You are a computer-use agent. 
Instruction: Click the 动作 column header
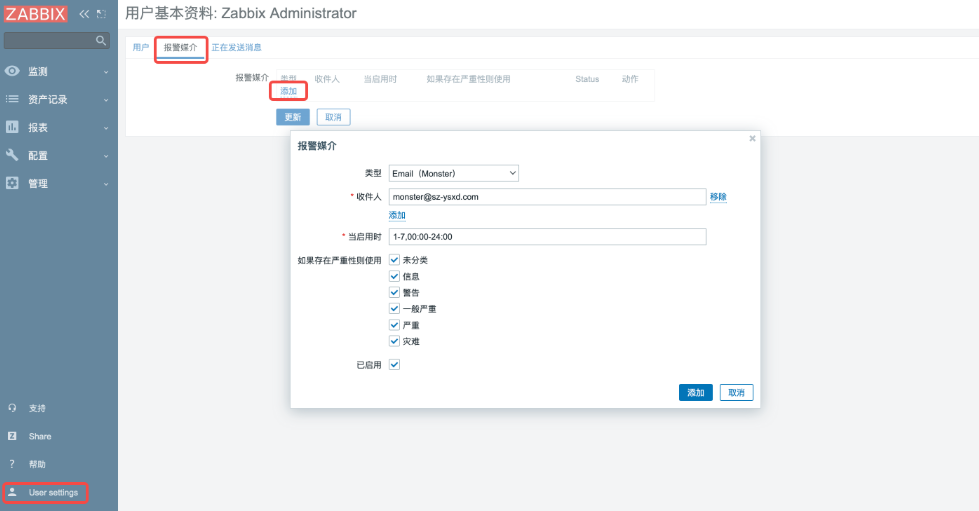click(630, 79)
